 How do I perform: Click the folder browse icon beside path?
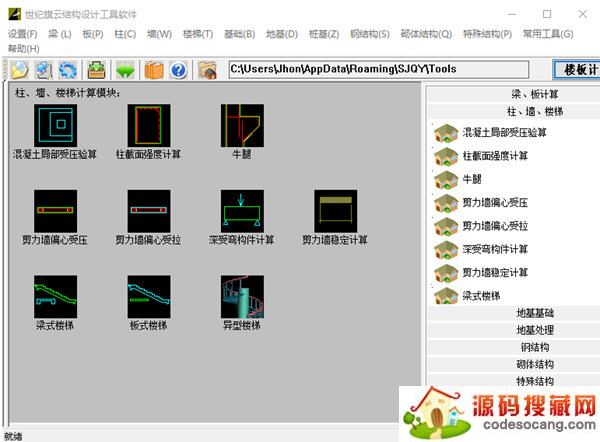pos(207,70)
